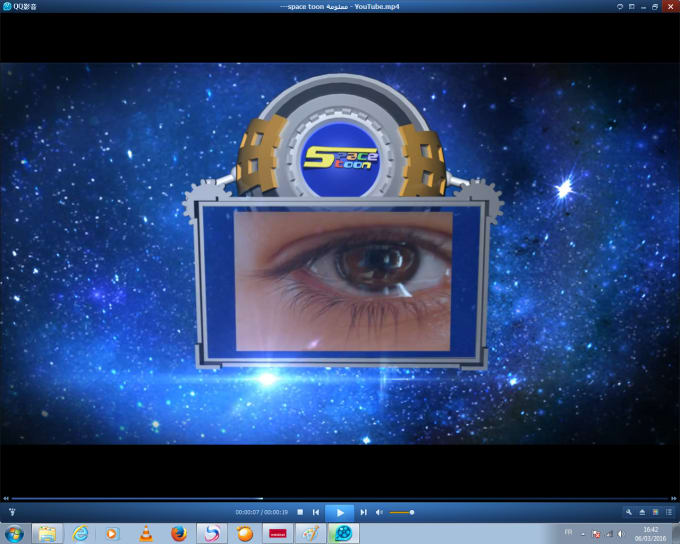680x544 pixels.
Task: Open the network tray icon
Action: [x=609, y=534]
